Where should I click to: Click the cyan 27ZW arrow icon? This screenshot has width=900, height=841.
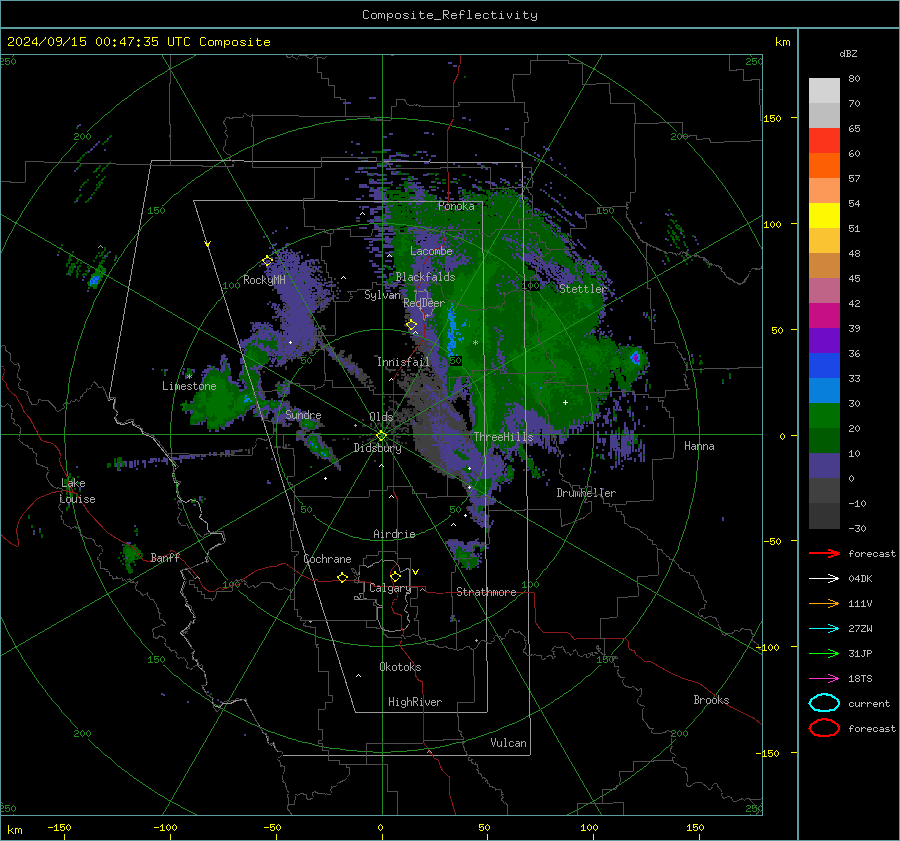click(824, 628)
